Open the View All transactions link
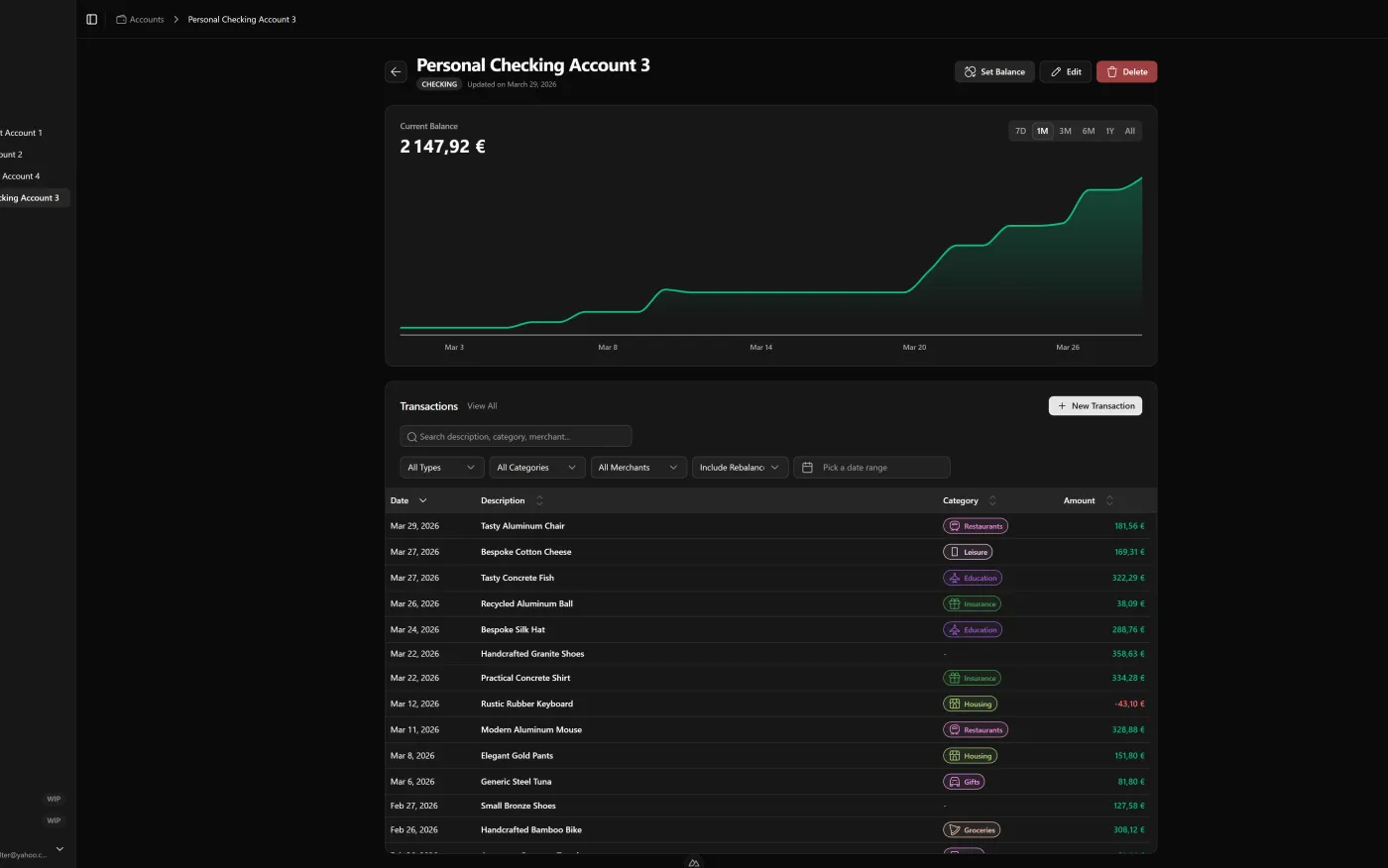 coord(482,406)
